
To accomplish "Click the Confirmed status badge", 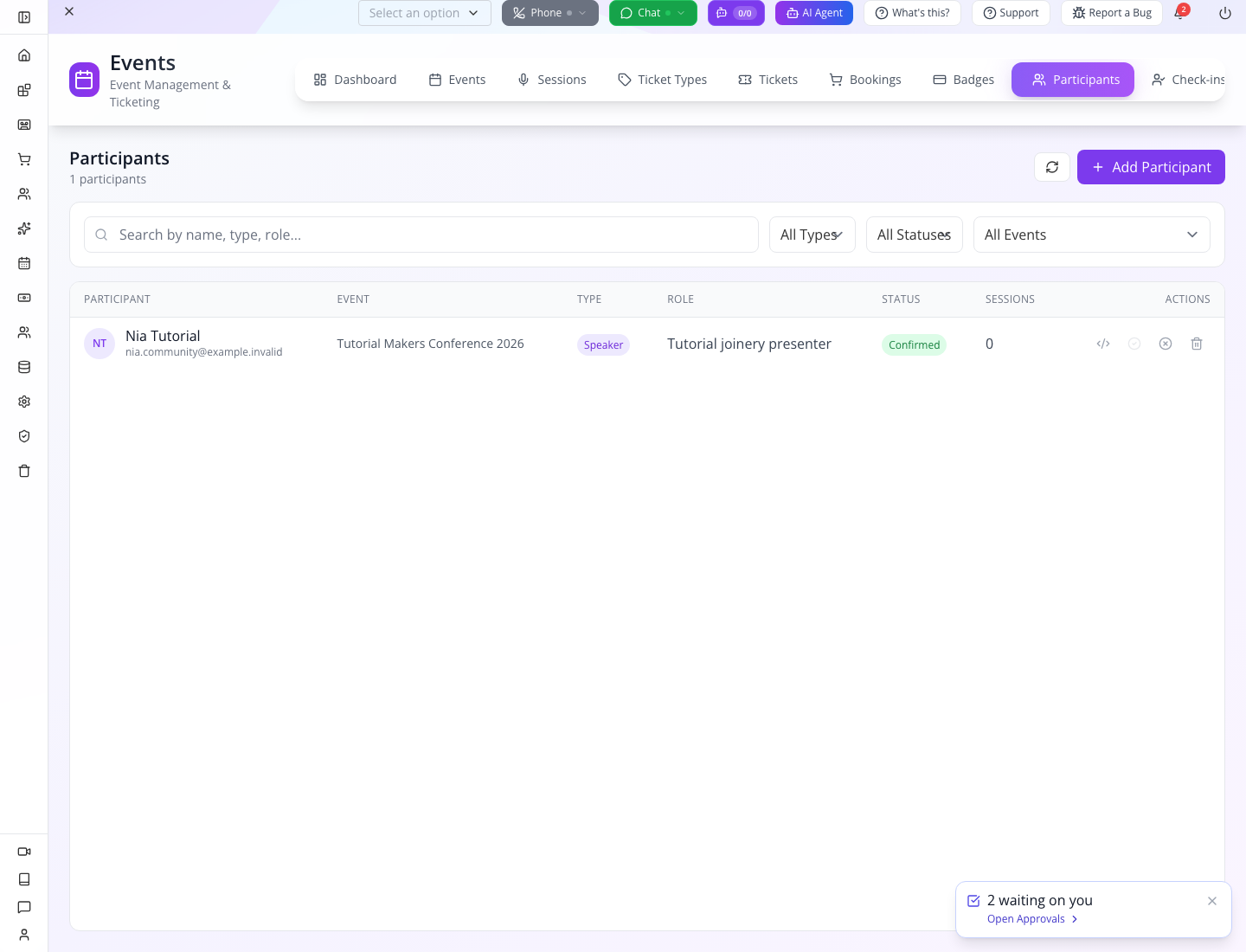I will coord(914,344).
